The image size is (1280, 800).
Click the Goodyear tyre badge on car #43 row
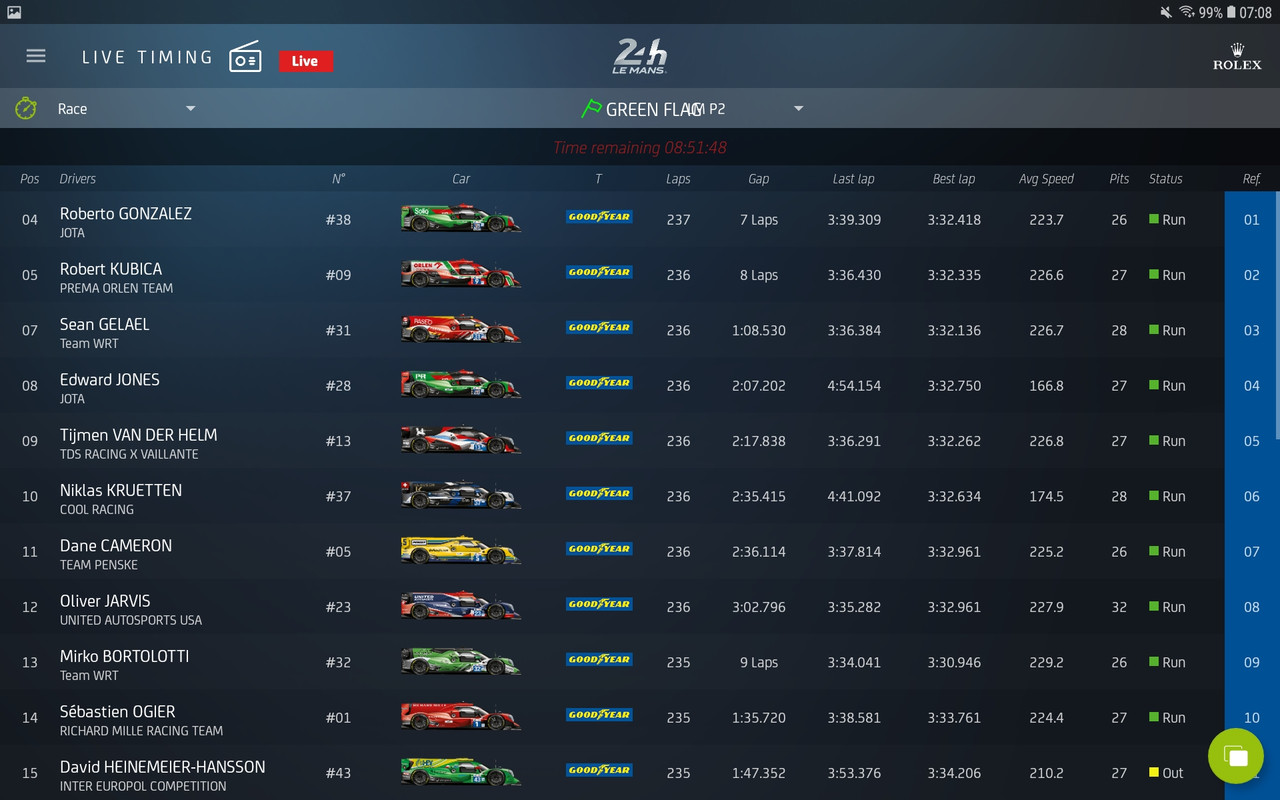[x=598, y=771]
